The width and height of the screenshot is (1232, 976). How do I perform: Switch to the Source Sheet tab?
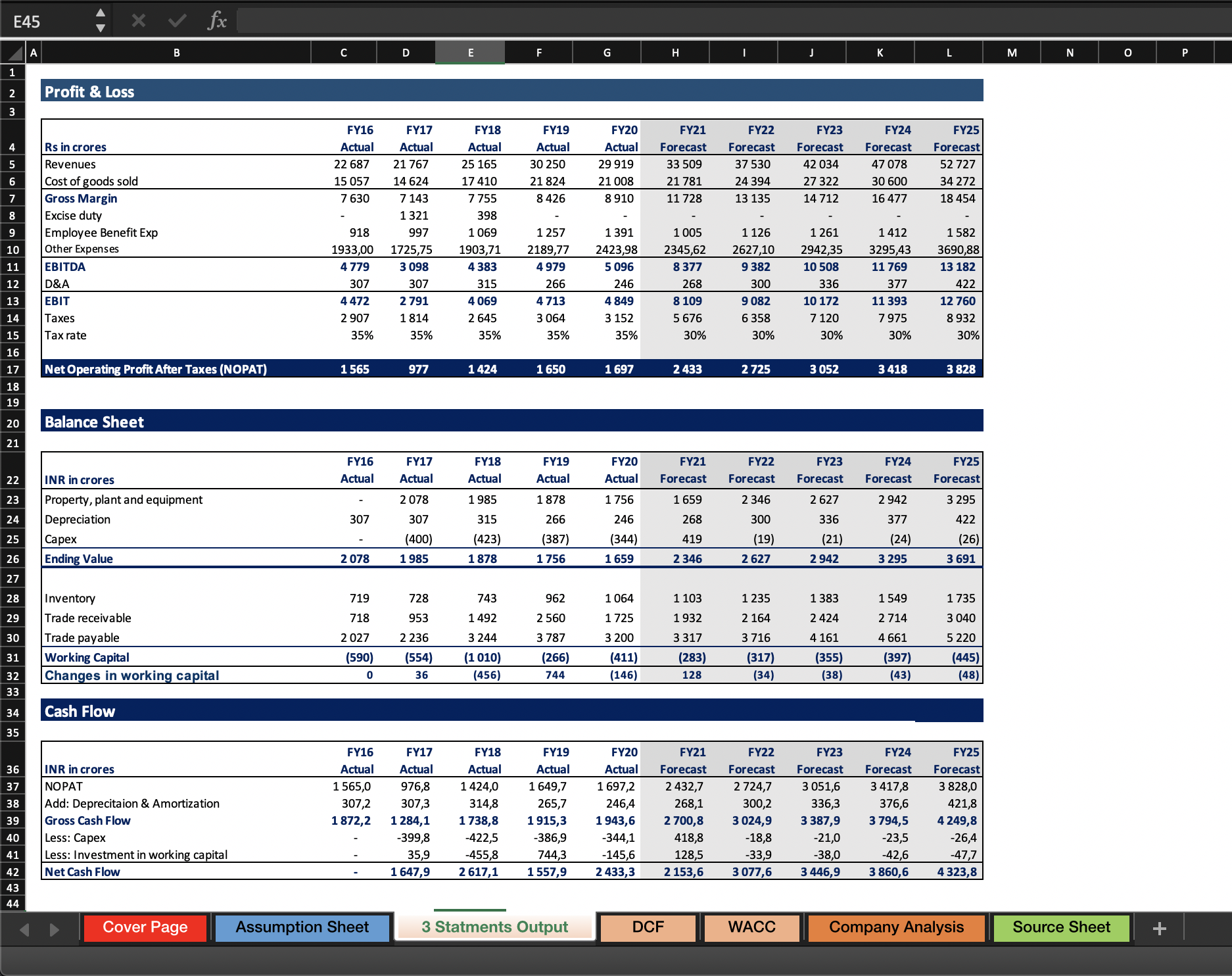1061,928
